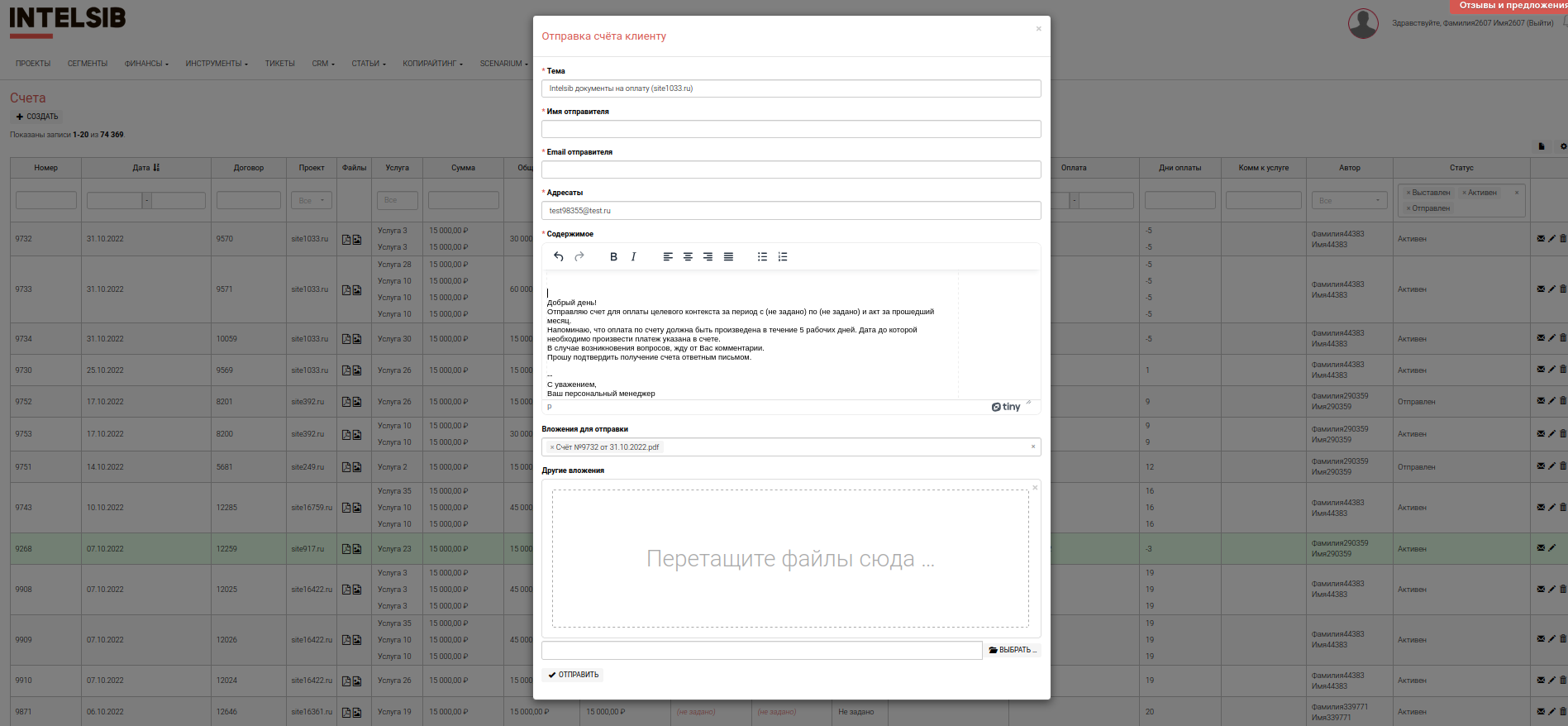This screenshot has width=1568, height=726.
Task: Align the message text to the left
Action: pyautogui.click(x=668, y=256)
